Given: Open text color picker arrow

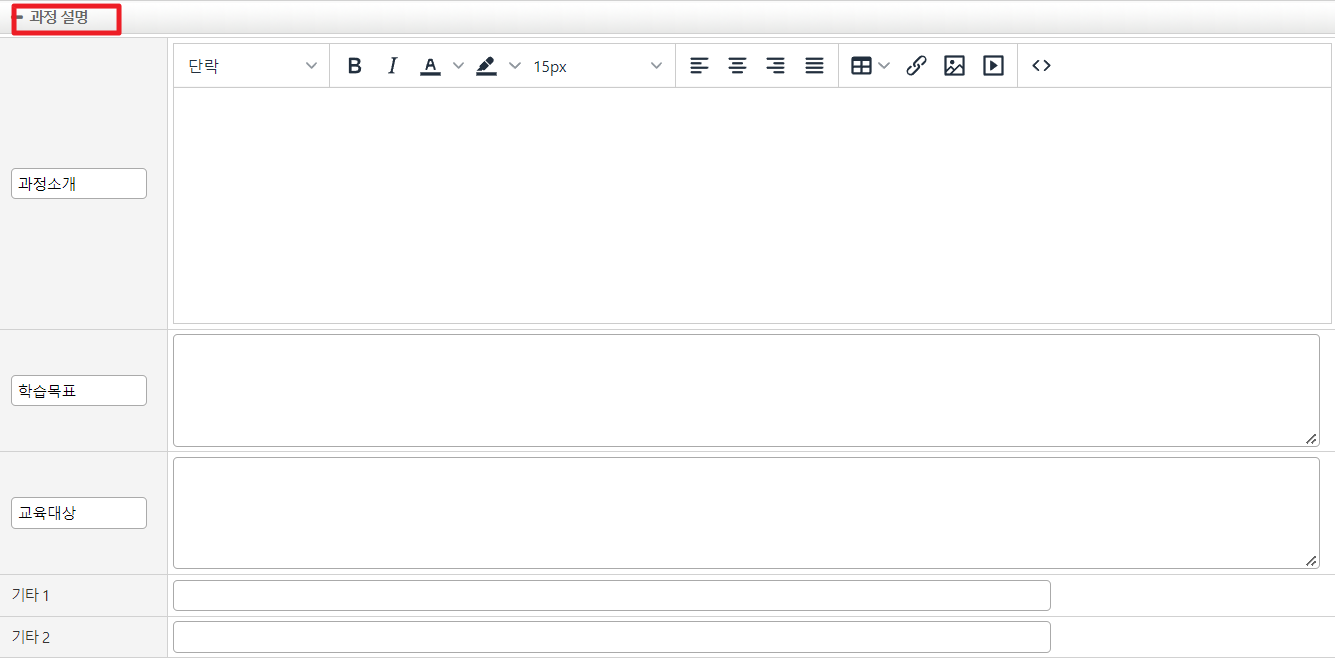Looking at the screenshot, I should [459, 66].
